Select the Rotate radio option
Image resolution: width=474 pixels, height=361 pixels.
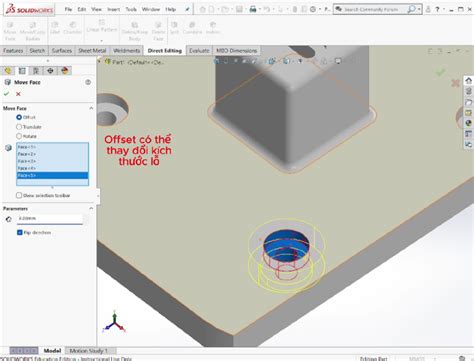click(19, 136)
